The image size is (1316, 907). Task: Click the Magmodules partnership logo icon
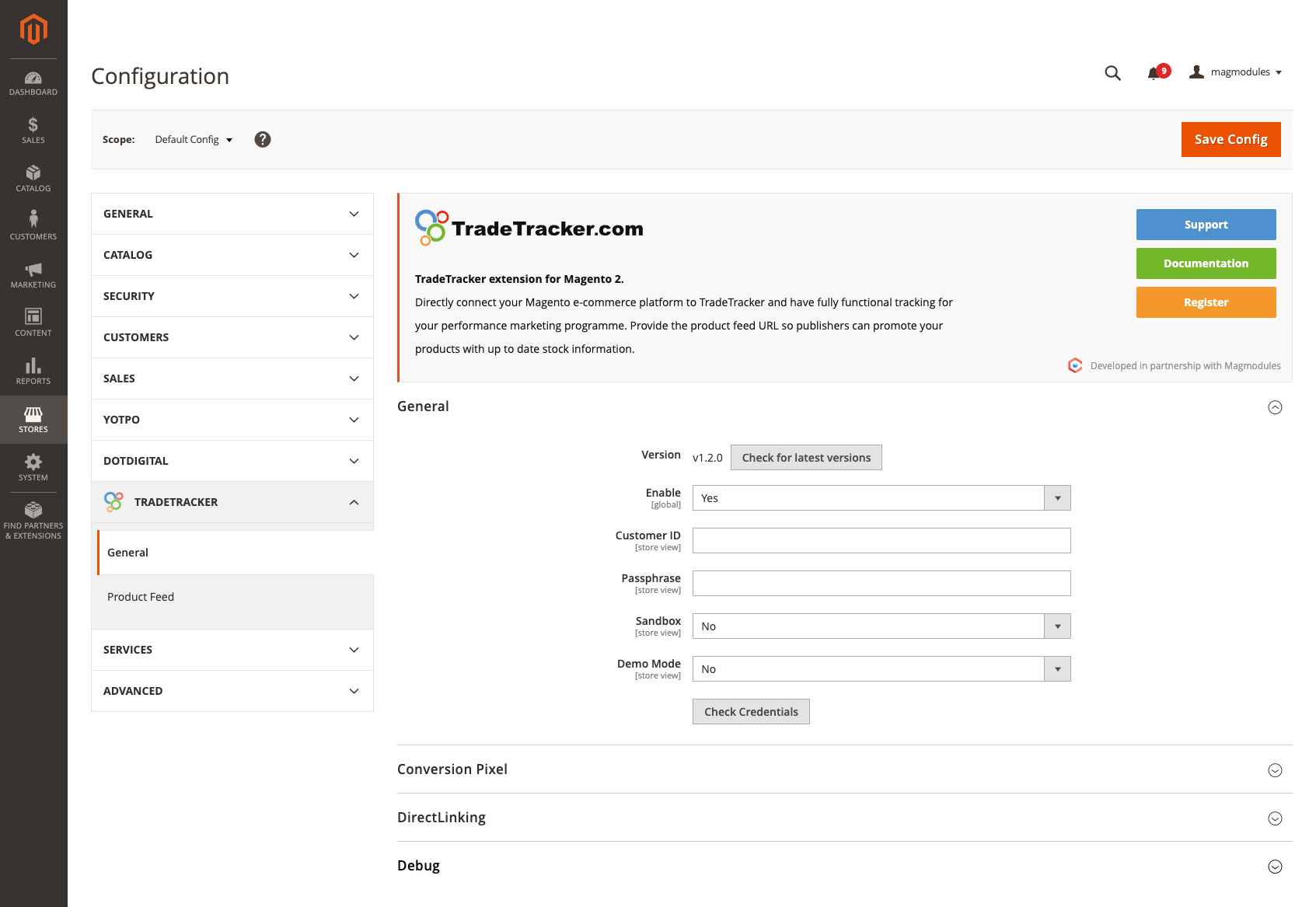click(x=1075, y=365)
